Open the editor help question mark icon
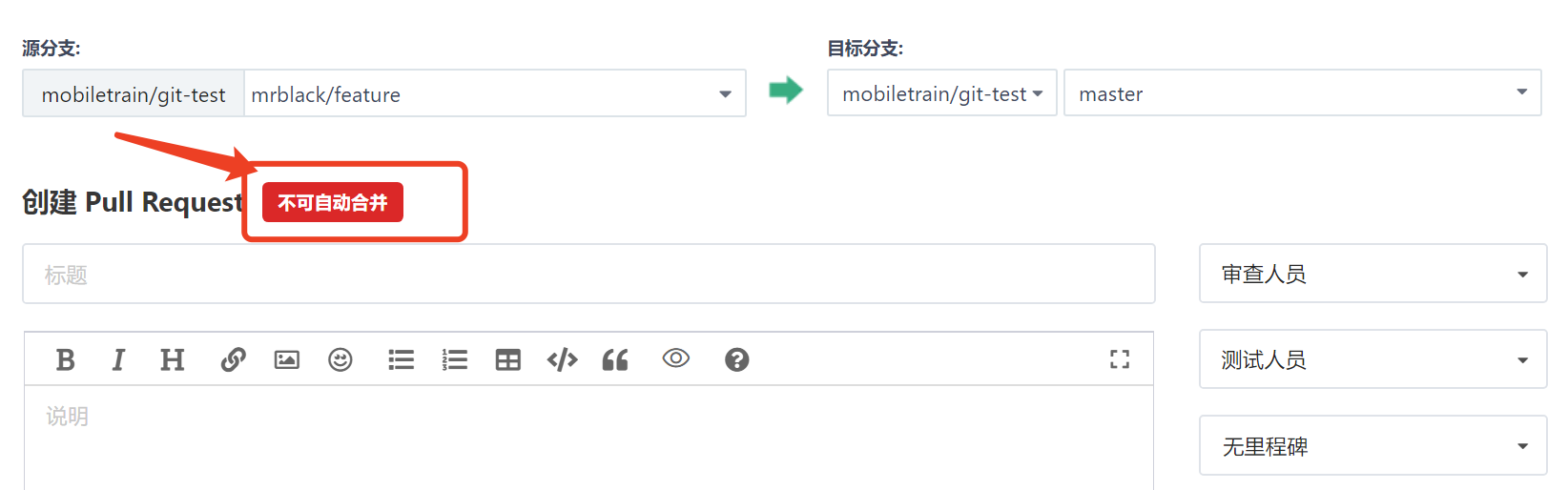This screenshot has width=1568, height=490. coord(736,359)
